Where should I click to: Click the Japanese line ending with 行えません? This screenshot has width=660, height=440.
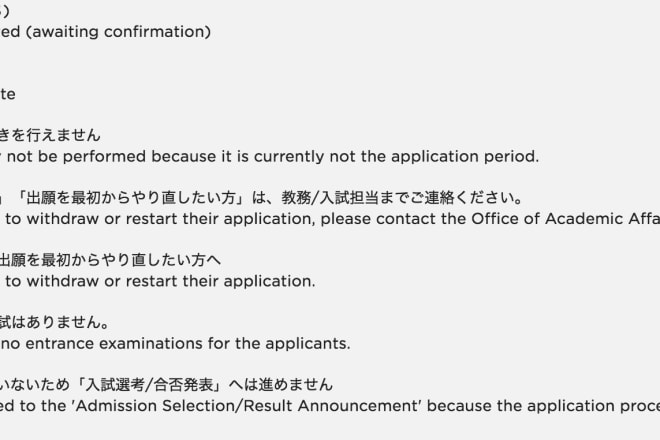(50, 135)
